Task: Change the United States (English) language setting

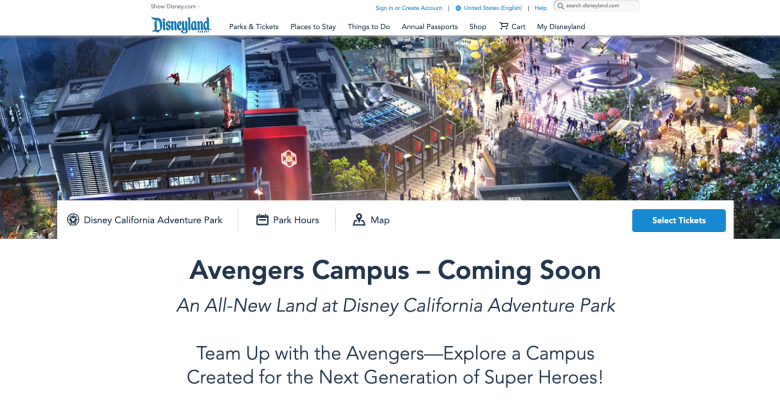Action: coord(492,8)
